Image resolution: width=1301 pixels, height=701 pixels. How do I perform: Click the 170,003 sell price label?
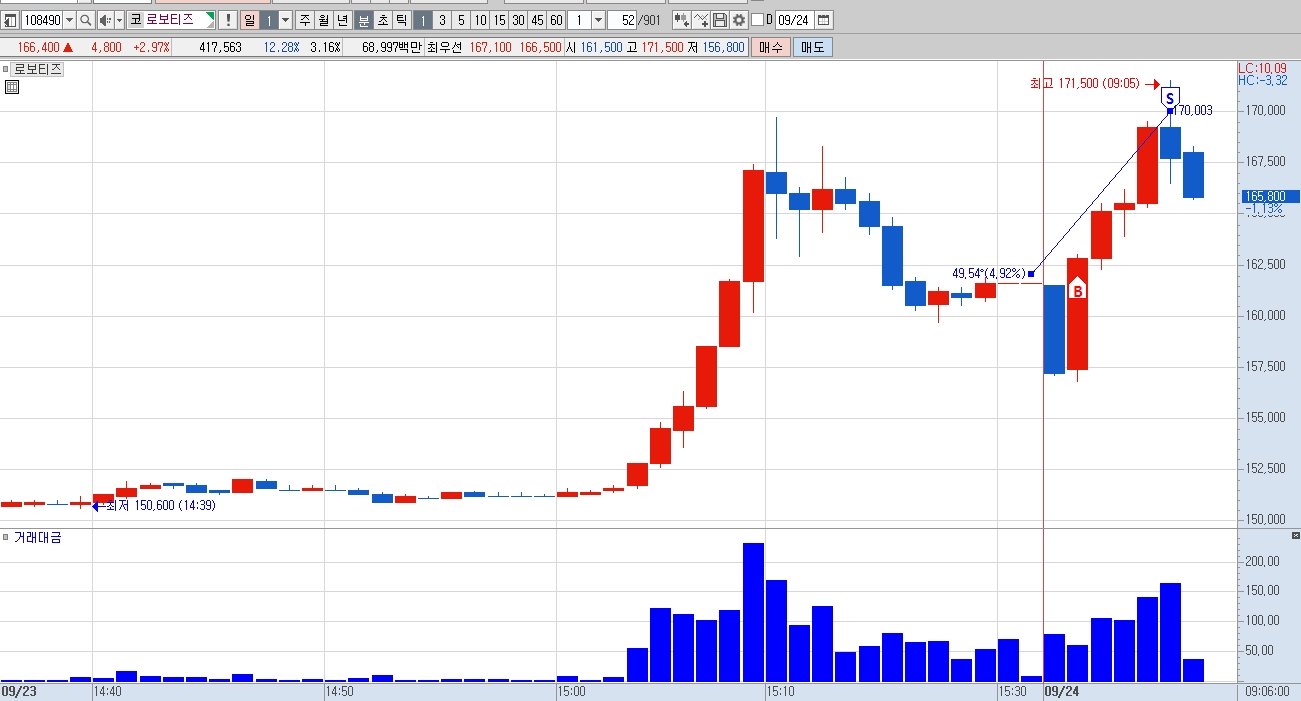click(1192, 111)
